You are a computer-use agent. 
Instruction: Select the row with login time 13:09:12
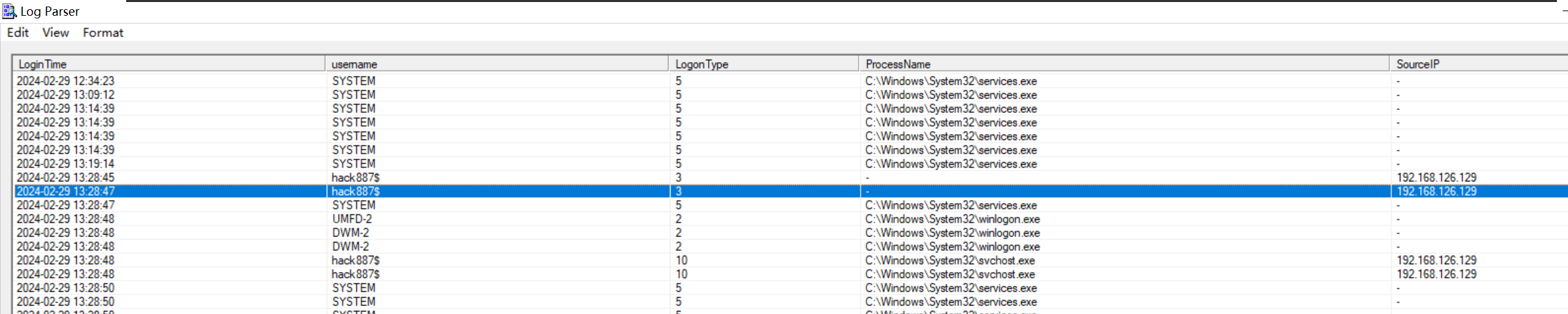pyautogui.click(x=65, y=95)
